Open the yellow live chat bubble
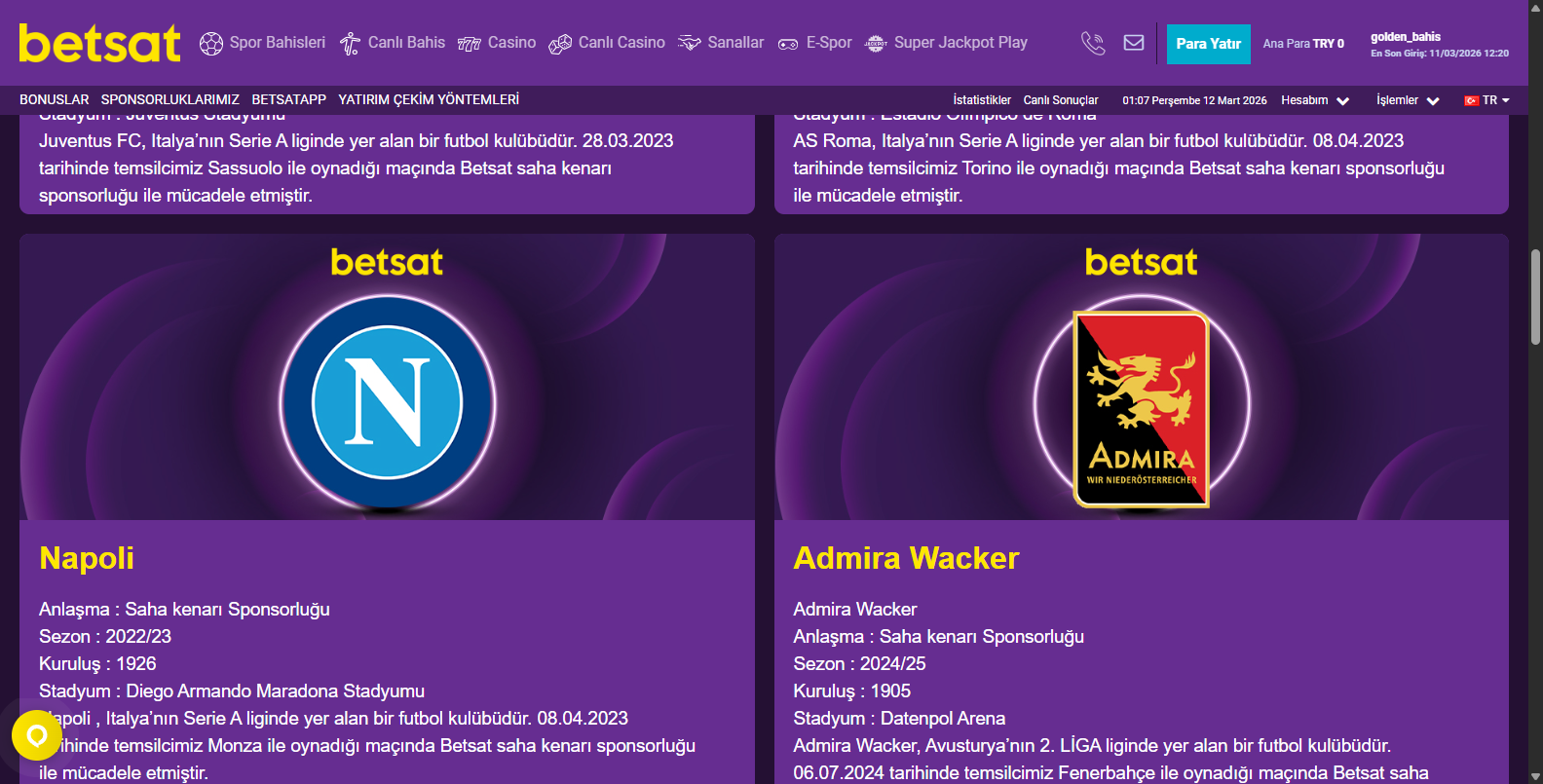 (37, 735)
